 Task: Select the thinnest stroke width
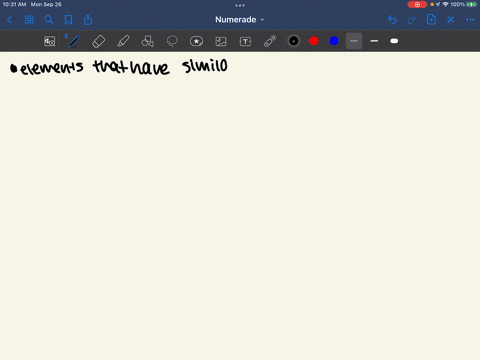tap(354, 41)
